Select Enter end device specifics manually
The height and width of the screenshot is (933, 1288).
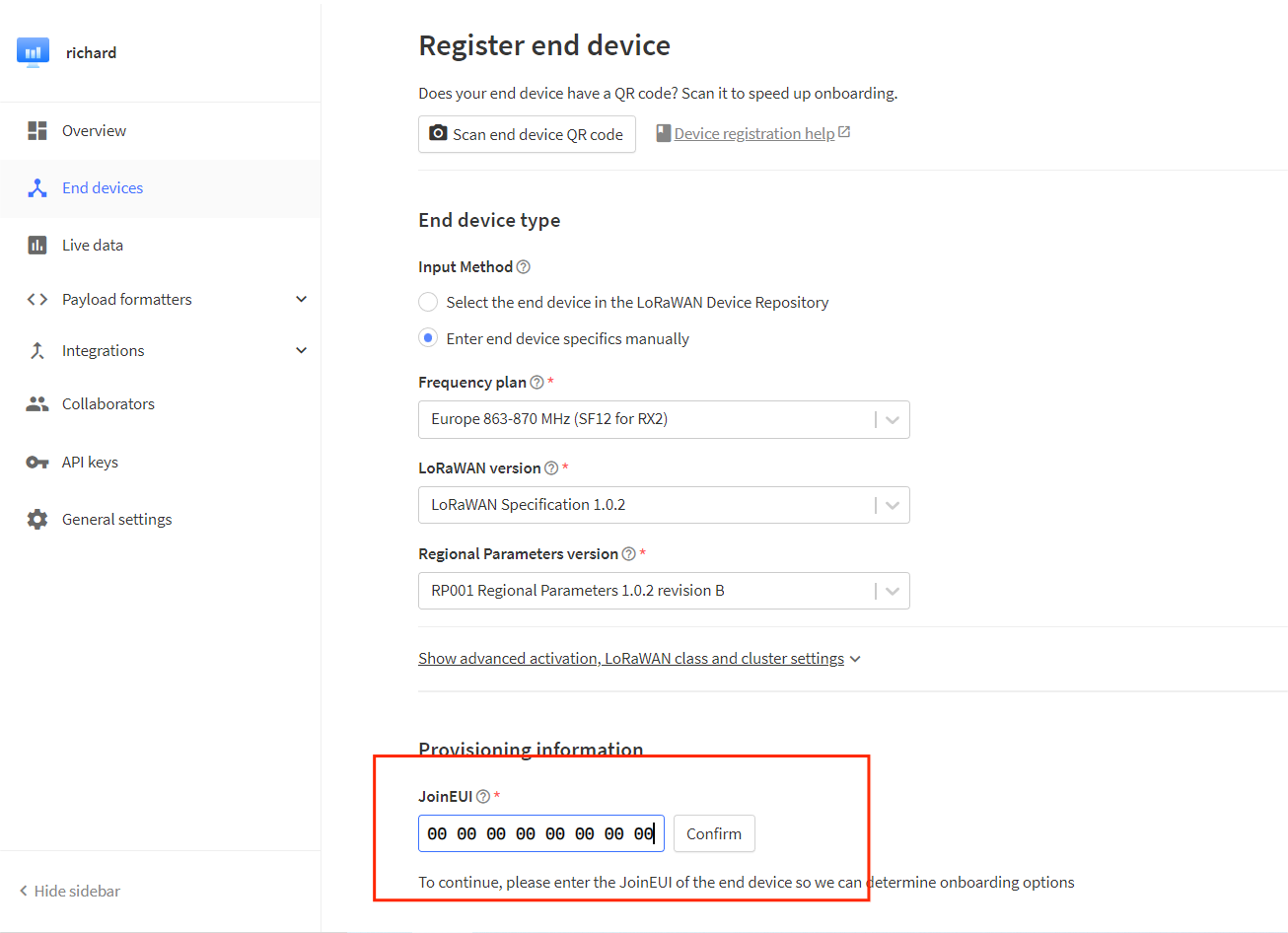click(428, 338)
